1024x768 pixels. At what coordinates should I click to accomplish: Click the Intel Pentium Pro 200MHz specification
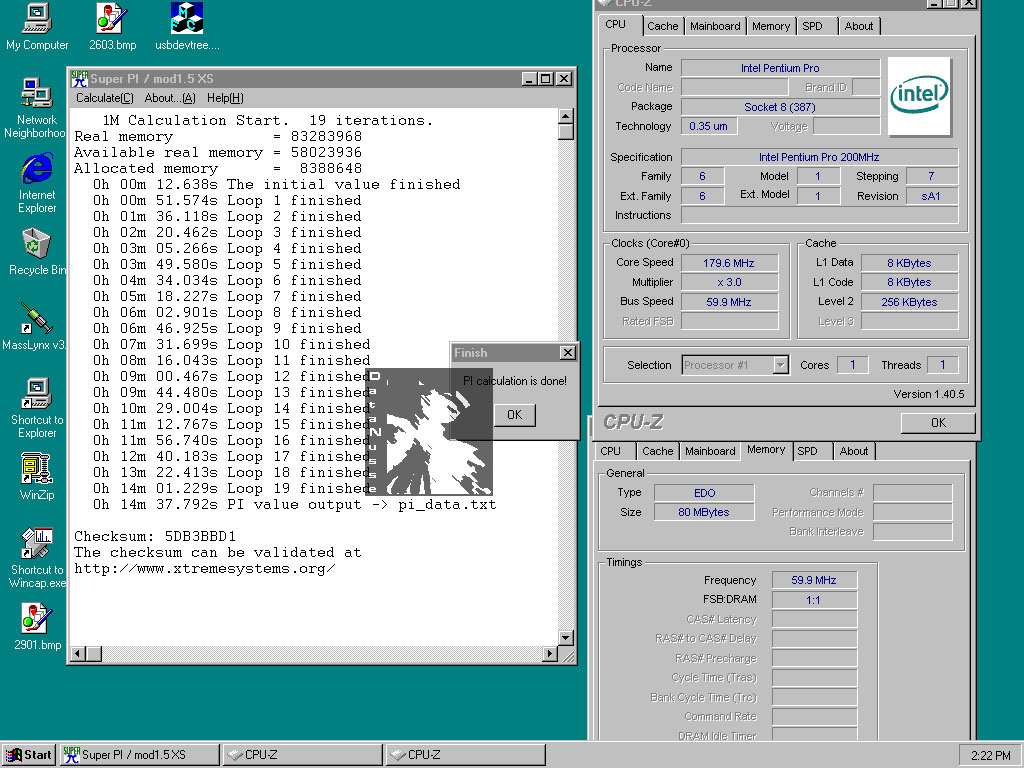pos(819,157)
